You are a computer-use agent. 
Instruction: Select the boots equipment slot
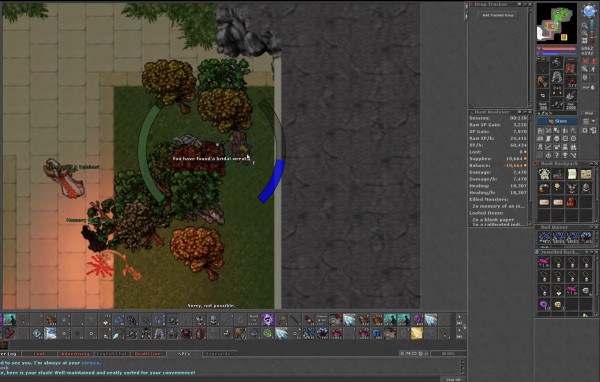pyautogui.click(x=557, y=105)
